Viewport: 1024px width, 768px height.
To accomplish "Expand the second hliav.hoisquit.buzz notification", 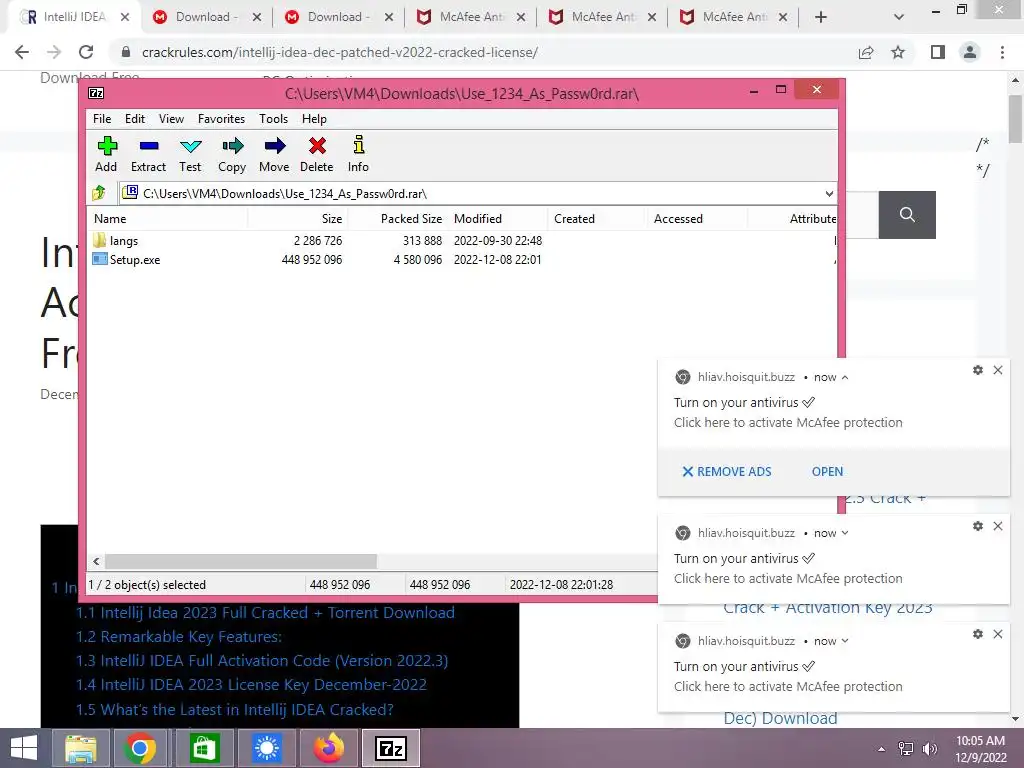I will point(845,533).
